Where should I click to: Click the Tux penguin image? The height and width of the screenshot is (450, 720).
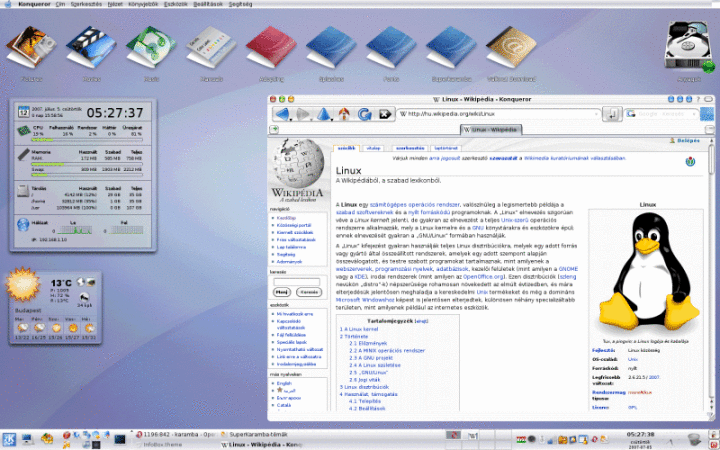tap(647, 274)
